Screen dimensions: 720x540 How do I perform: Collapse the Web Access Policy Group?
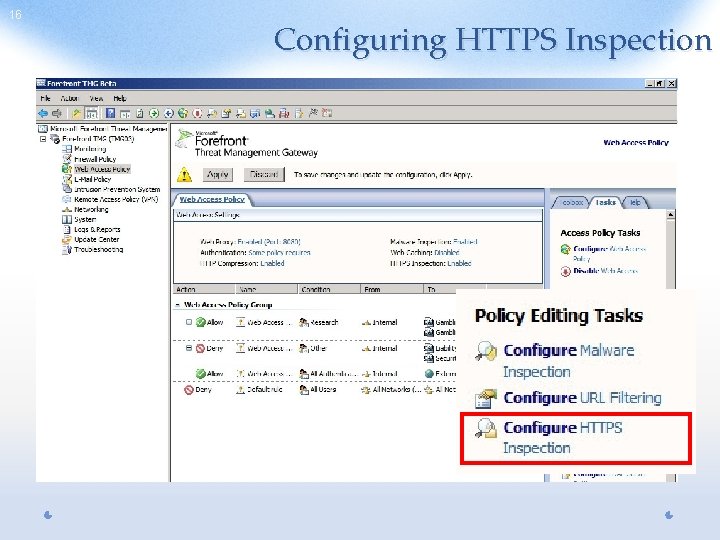tap(177, 305)
